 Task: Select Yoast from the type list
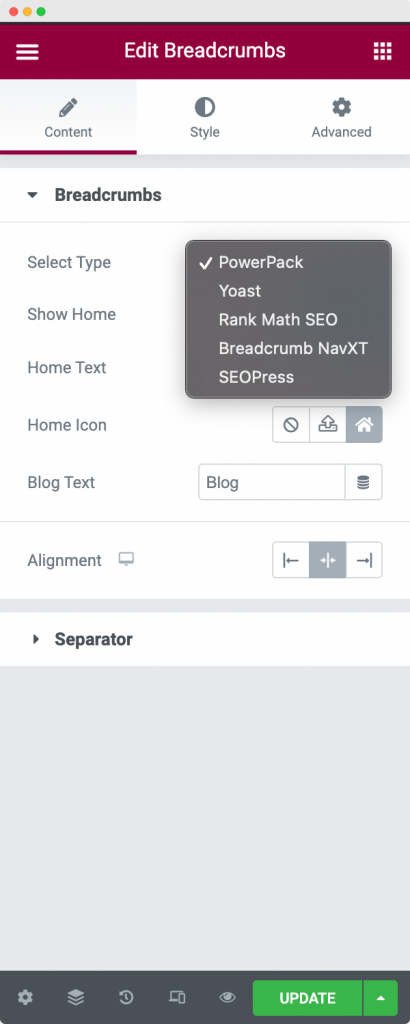coord(240,291)
